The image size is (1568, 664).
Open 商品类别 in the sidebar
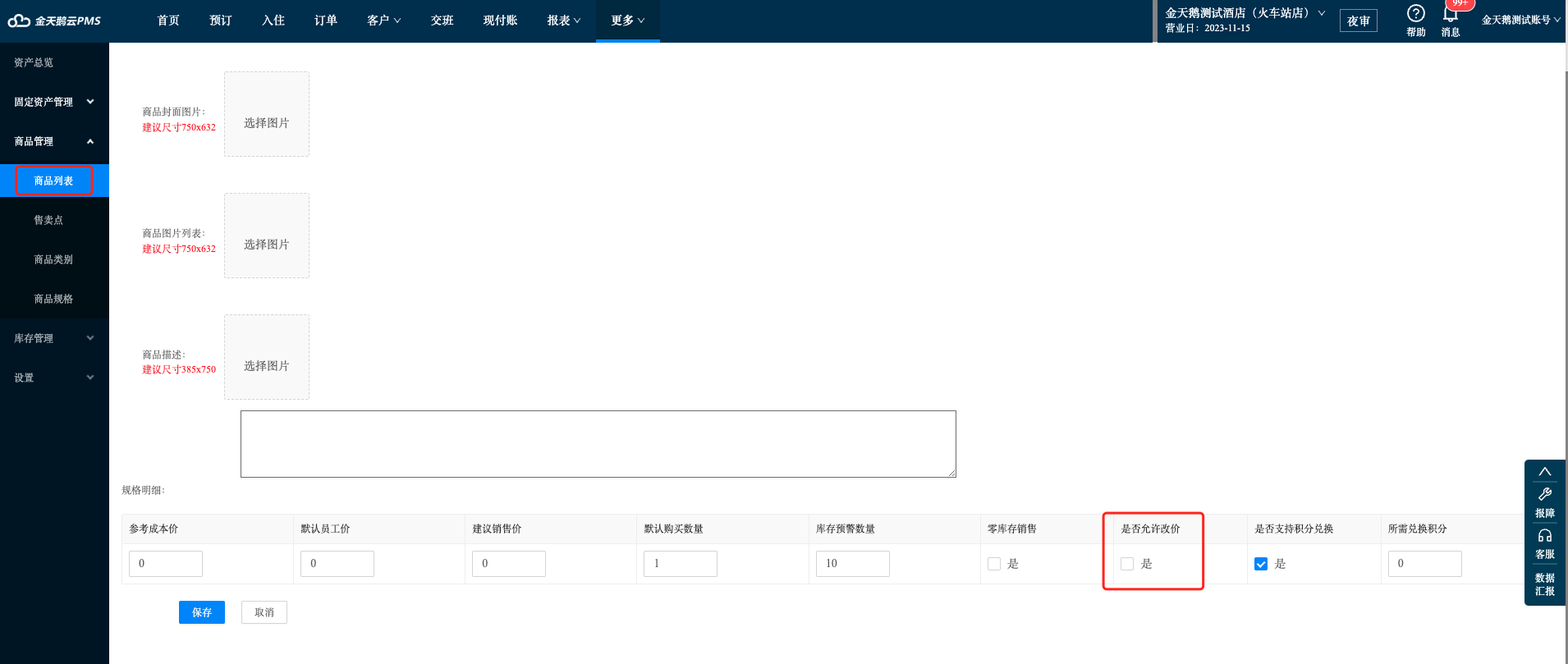click(x=54, y=259)
